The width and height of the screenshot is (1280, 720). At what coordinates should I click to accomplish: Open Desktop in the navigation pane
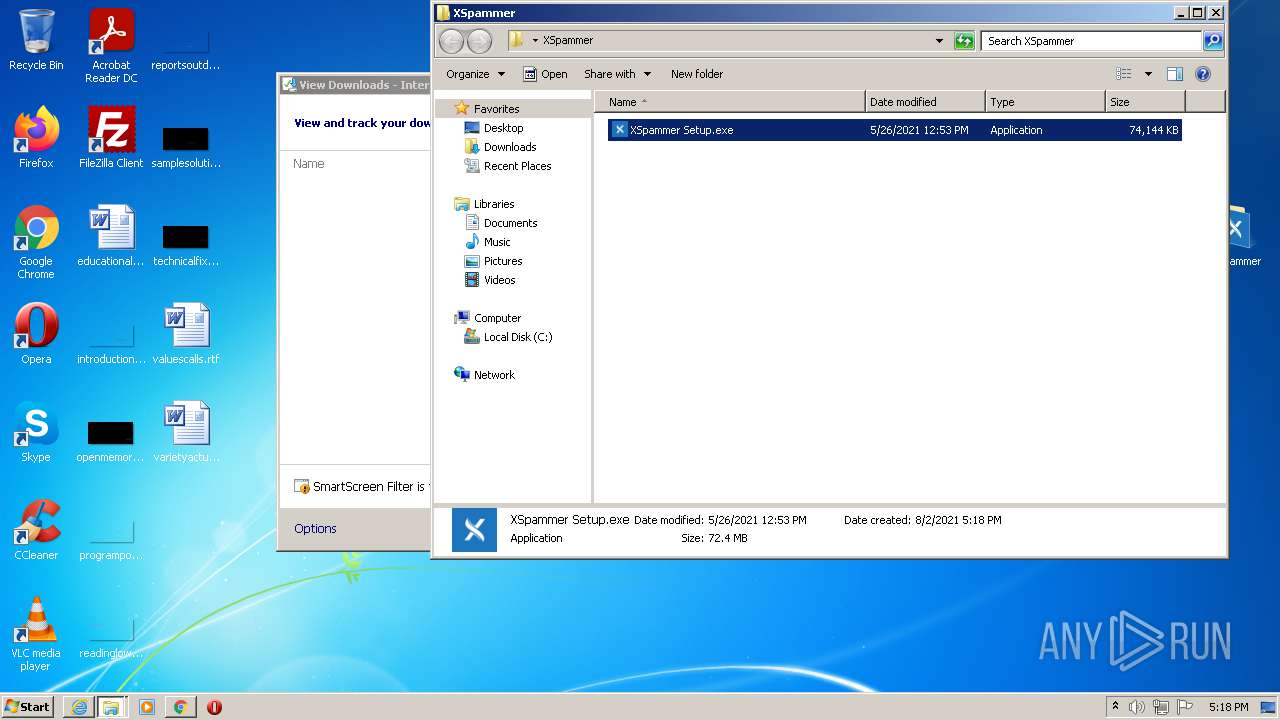pyautogui.click(x=503, y=128)
